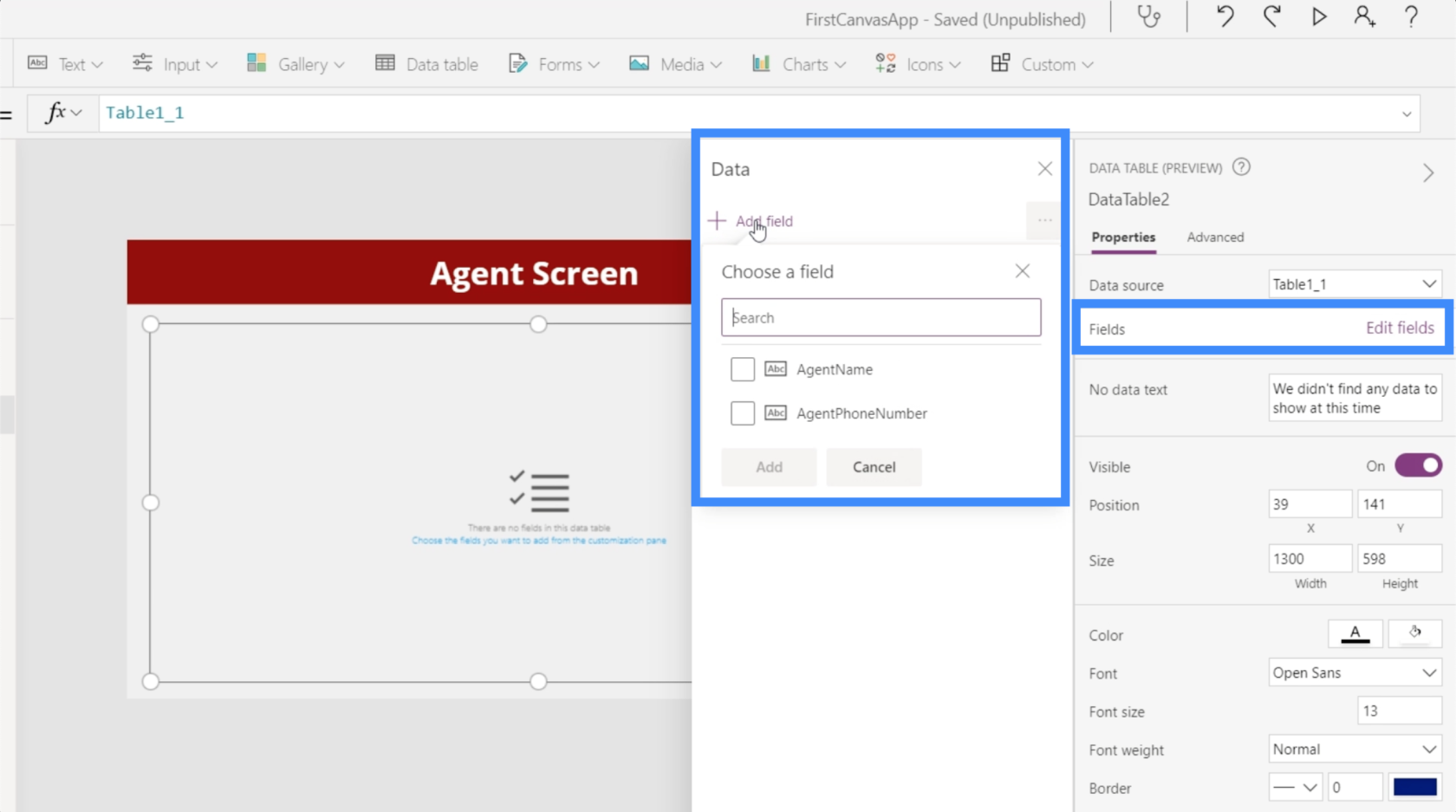
Task: Open the Media menu
Action: (x=675, y=64)
